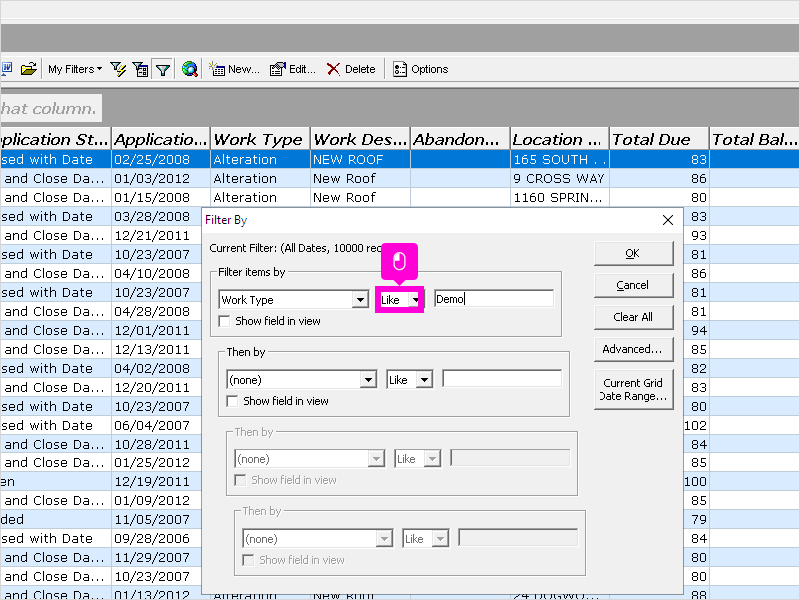Screen dimensions: 800x600
Task: Select the Total Due value 79
Action: tap(696, 519)
